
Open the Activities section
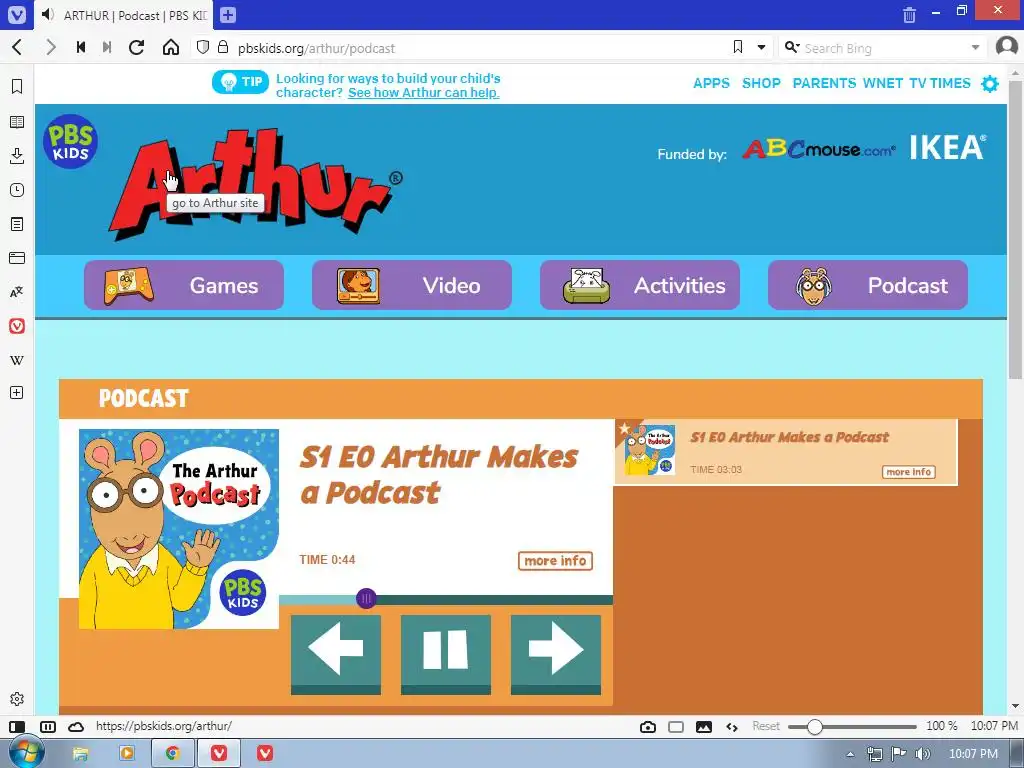640,285
